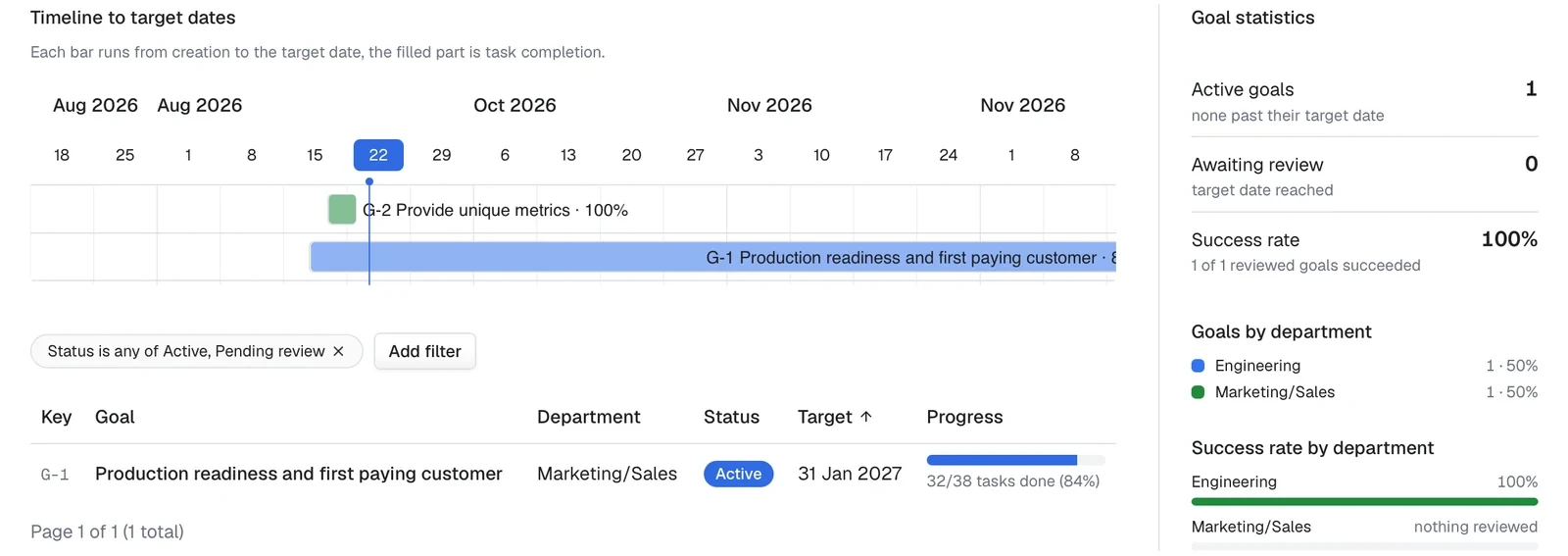Click the date 27 on the timeline axis

[x=695, y=155]
